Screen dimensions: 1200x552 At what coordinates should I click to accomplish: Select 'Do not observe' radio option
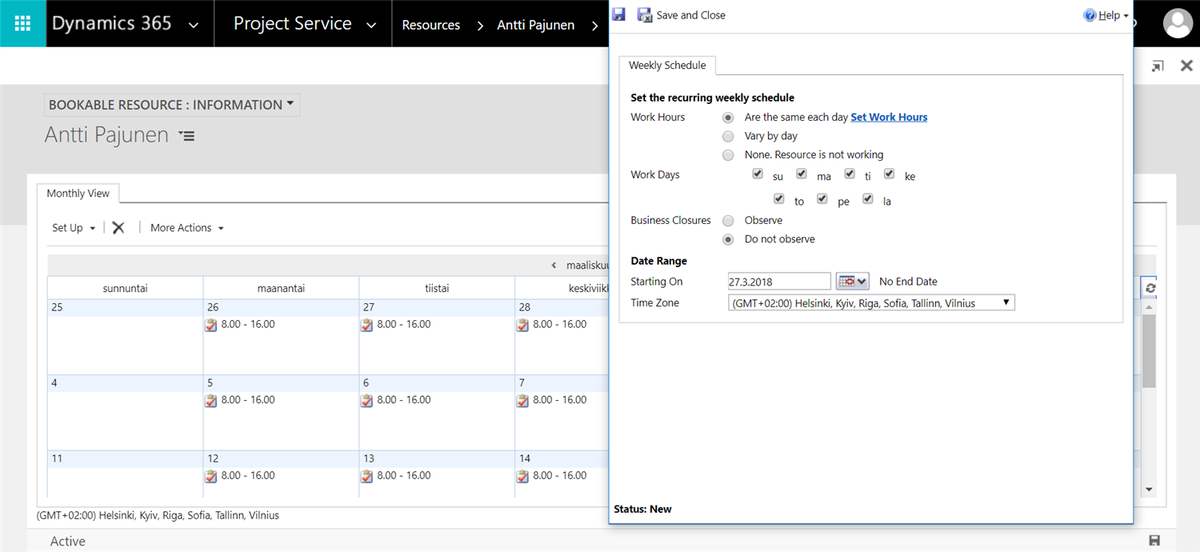point(728,239)
